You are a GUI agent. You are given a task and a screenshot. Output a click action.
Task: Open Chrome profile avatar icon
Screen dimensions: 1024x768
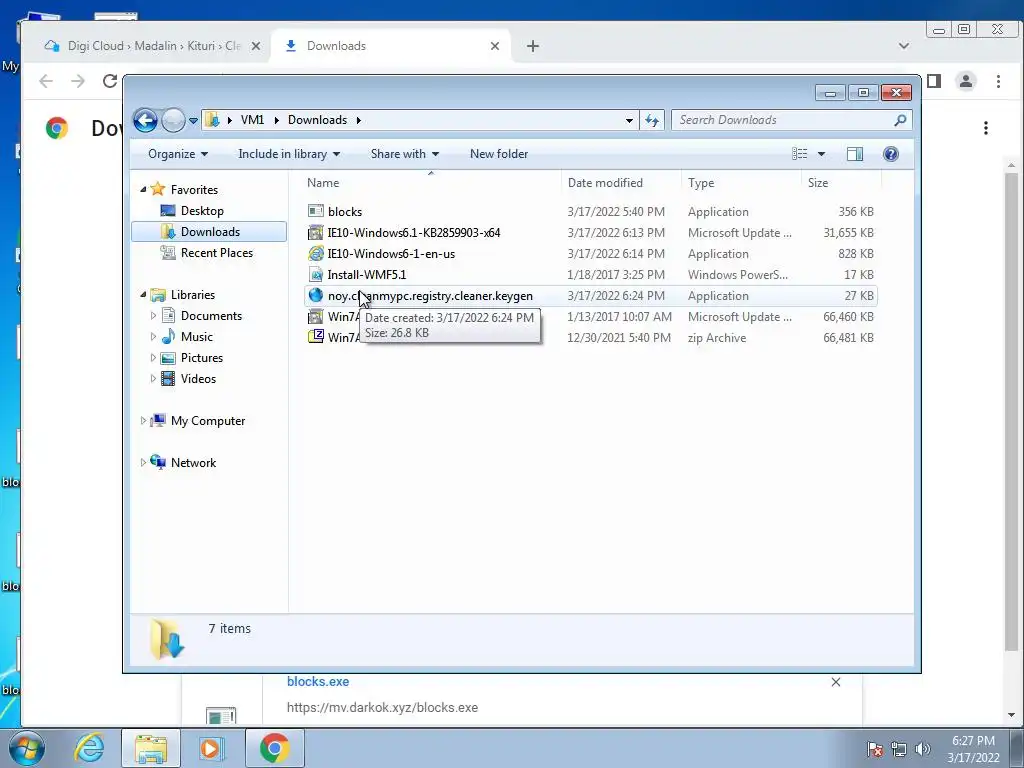pos(966,81)
